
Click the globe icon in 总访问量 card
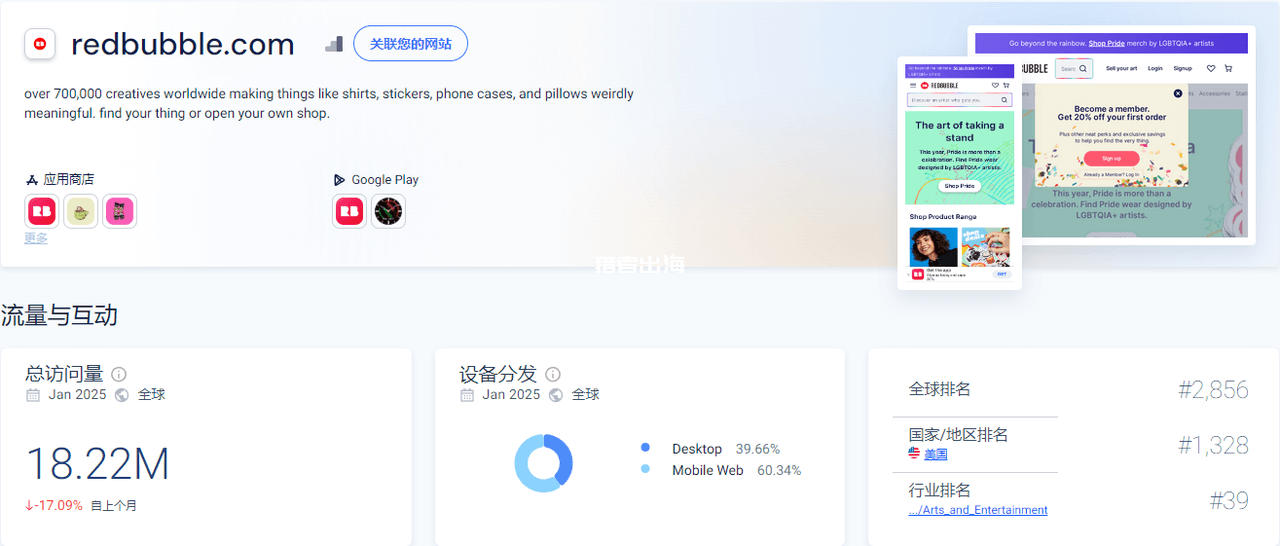(x=122, y=395)
